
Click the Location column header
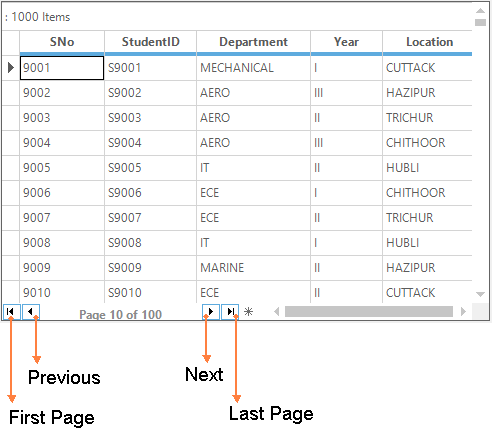point(428,42)
